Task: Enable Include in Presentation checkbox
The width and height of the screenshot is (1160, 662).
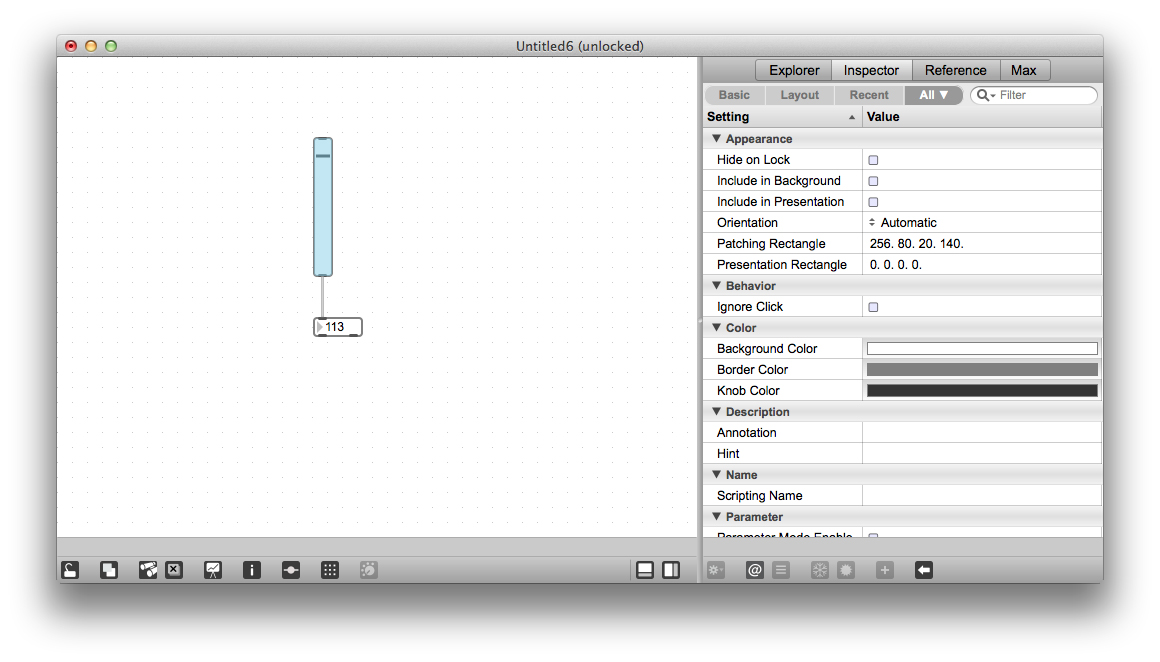Action: [x=873, y=202]
